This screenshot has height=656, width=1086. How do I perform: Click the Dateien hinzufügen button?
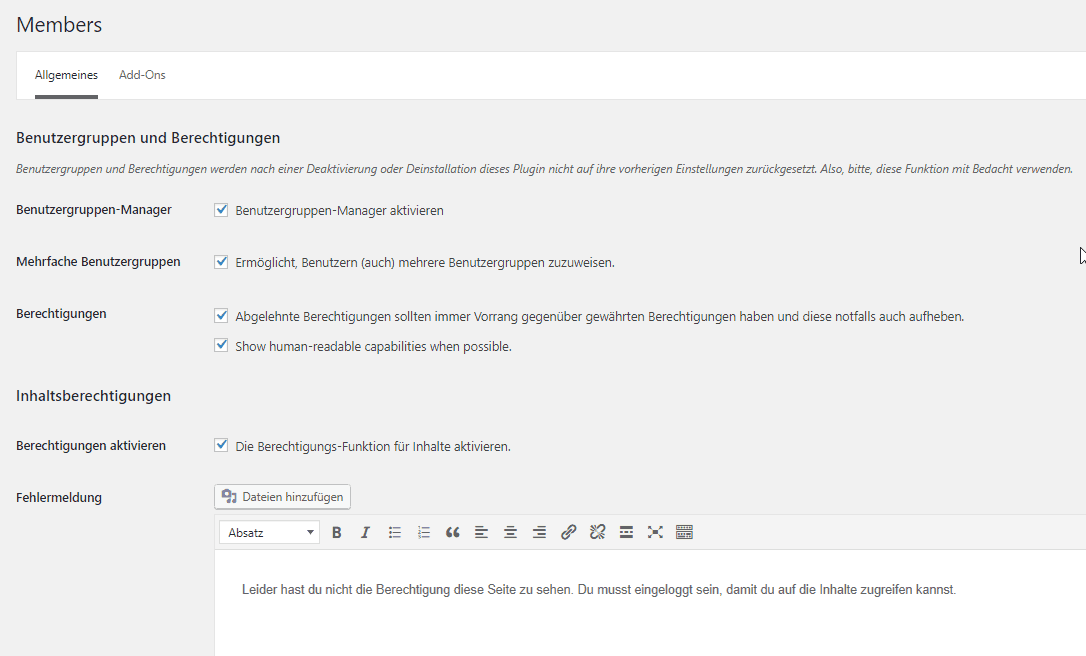tap(282, 496)
